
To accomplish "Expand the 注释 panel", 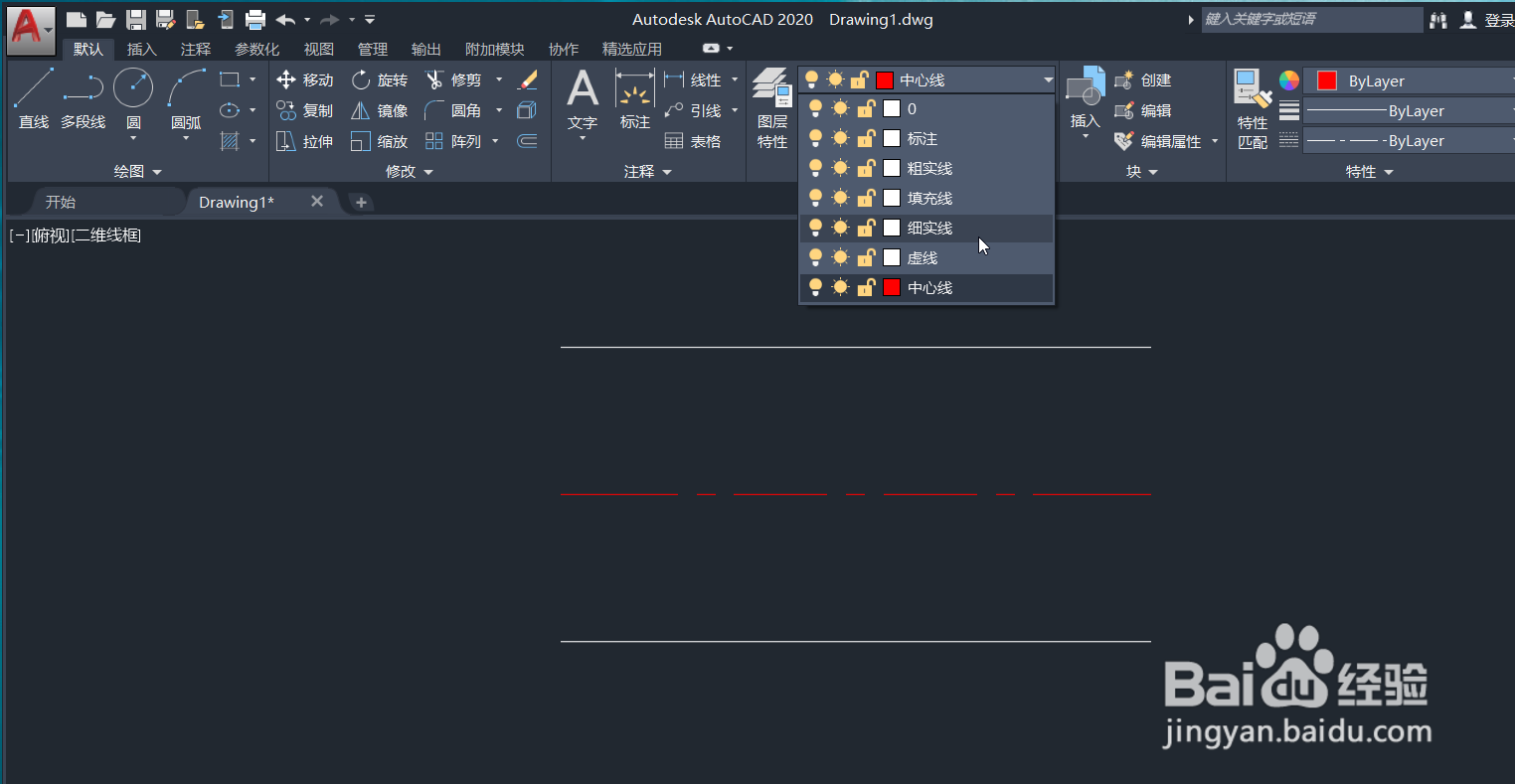I will tap(648, 172).
